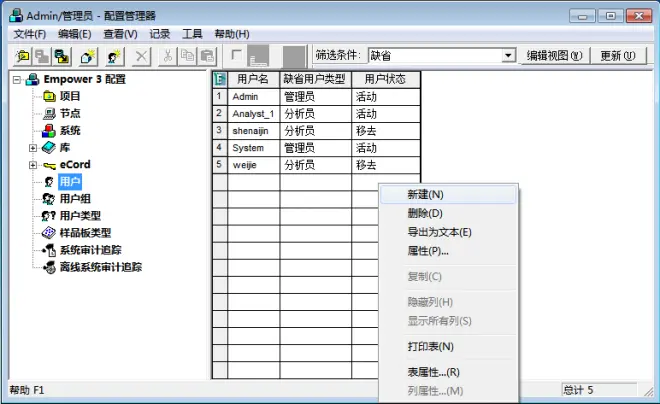Image resolution: width=660 pixels, height=404 pixels.
Task: Collapse the Empower 3 配置 root node
Action: click(16, 80)
